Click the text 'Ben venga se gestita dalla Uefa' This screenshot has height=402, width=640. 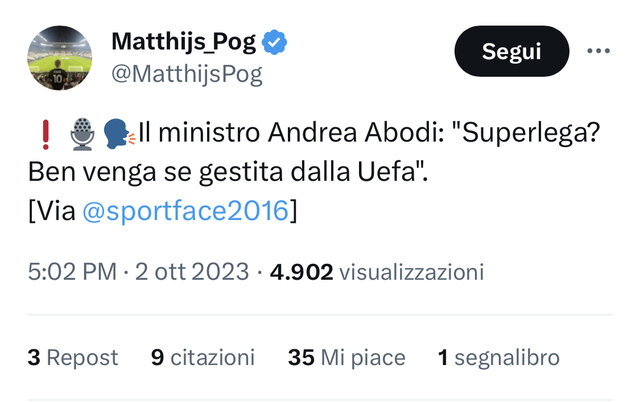tap(222, 172)
